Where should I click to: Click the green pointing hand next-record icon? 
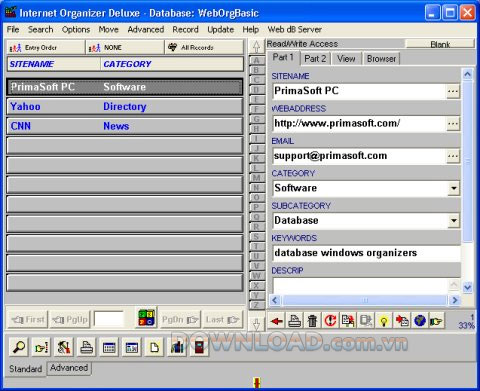(x=436, y=321)
